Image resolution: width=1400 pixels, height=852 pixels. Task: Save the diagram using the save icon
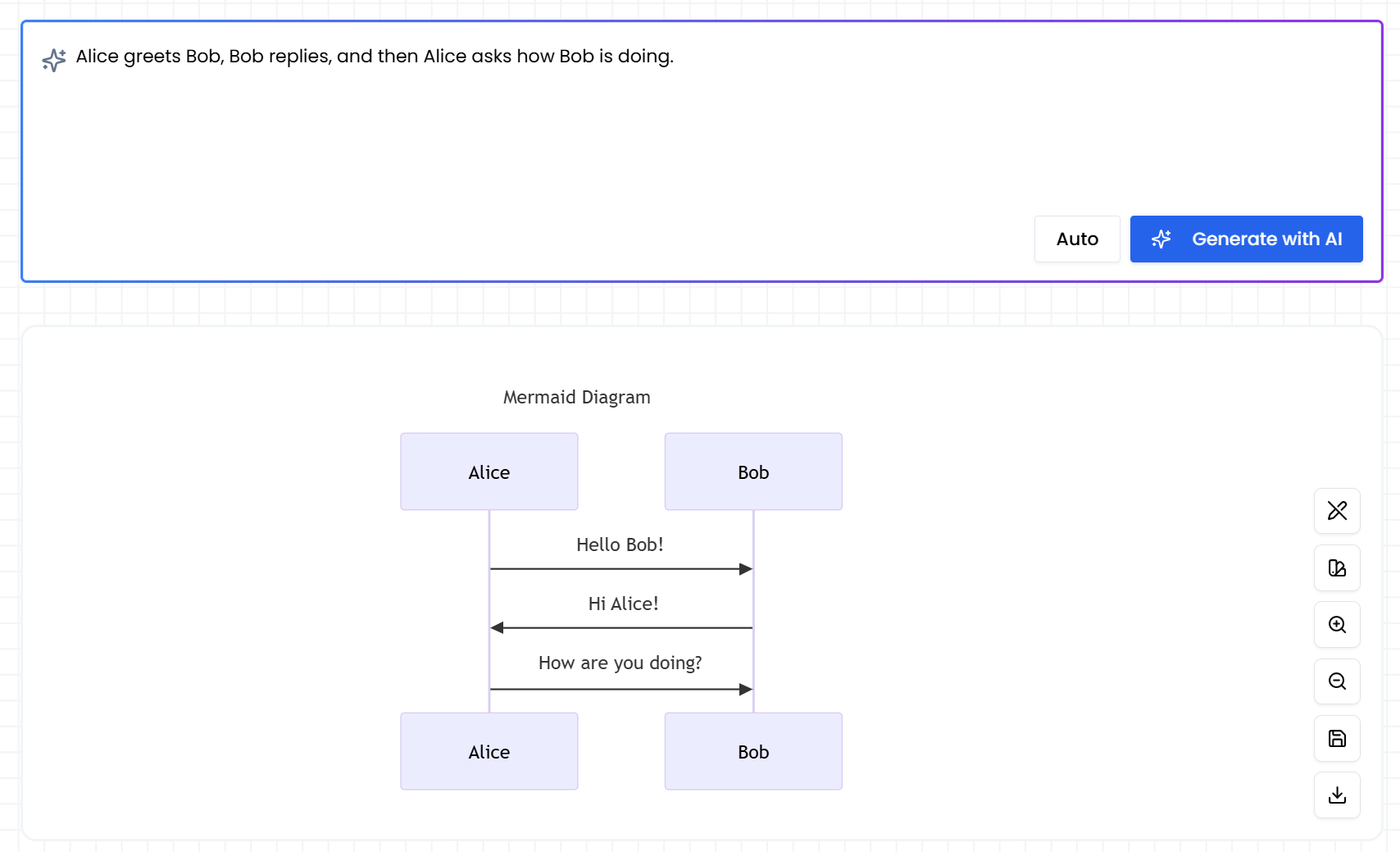(x=1337, y=738)
